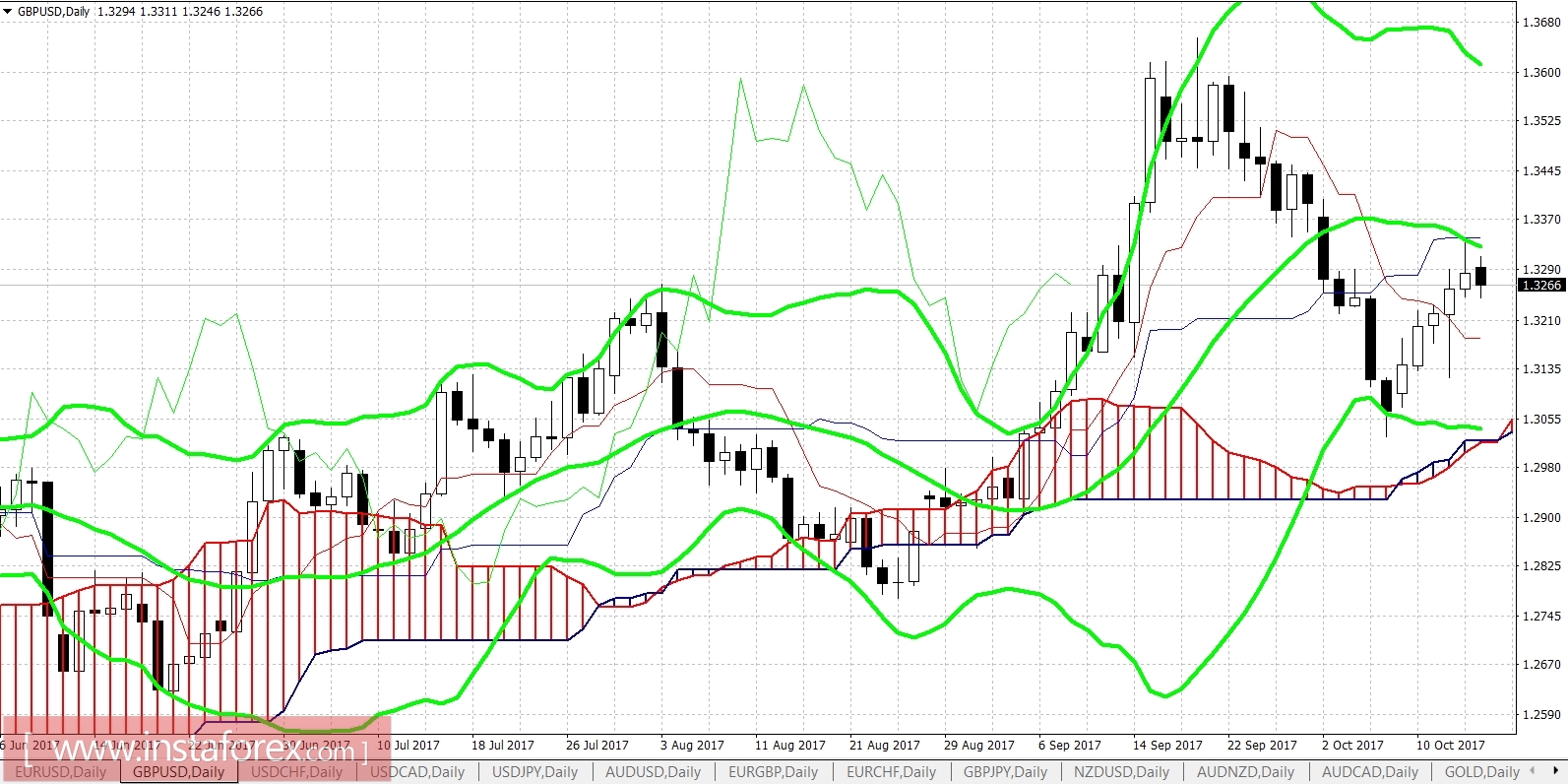This screenshot has width=1568, height=784.
Task: Switch to the USDJPY,Daily tab
Action: [x=534, y=772]
